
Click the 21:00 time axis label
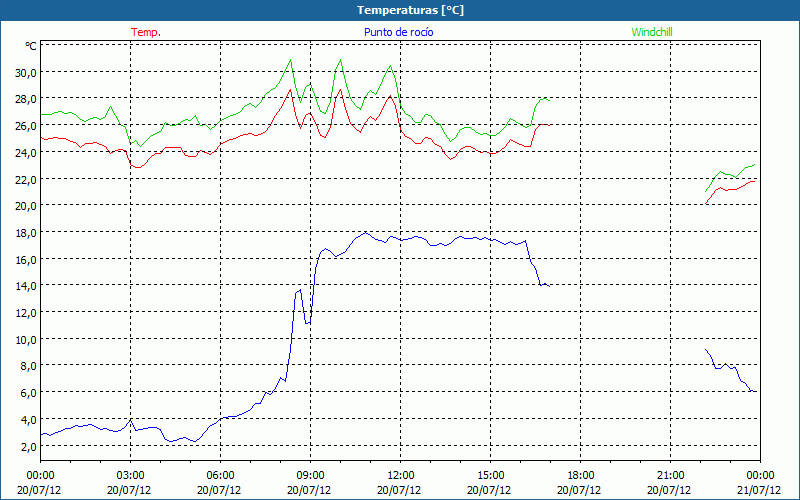[670, 476]
